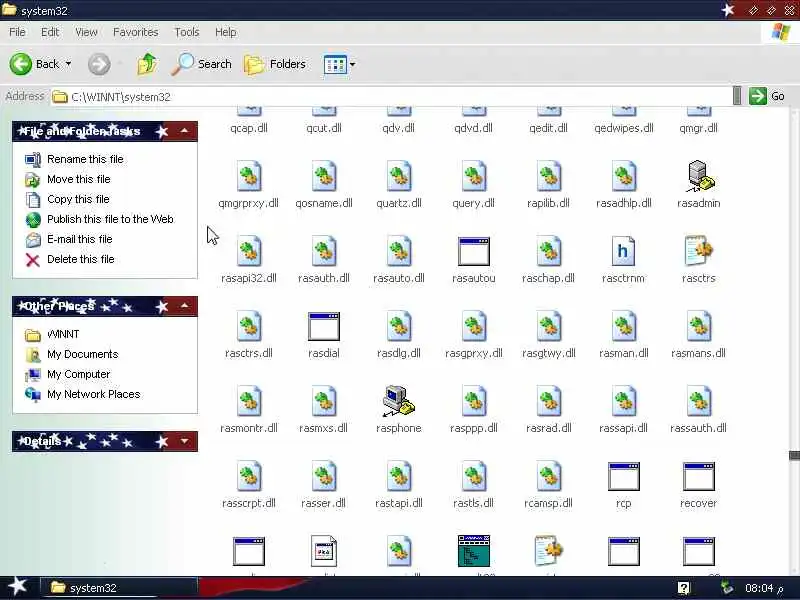800x600 pixels.
Task: Click the green Back arrow button
Action: pos(21,64)
